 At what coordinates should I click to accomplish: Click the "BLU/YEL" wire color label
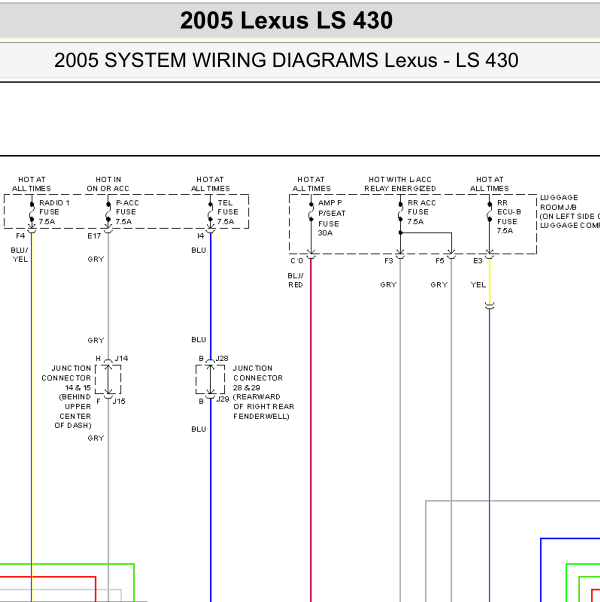tap(19, 255)
